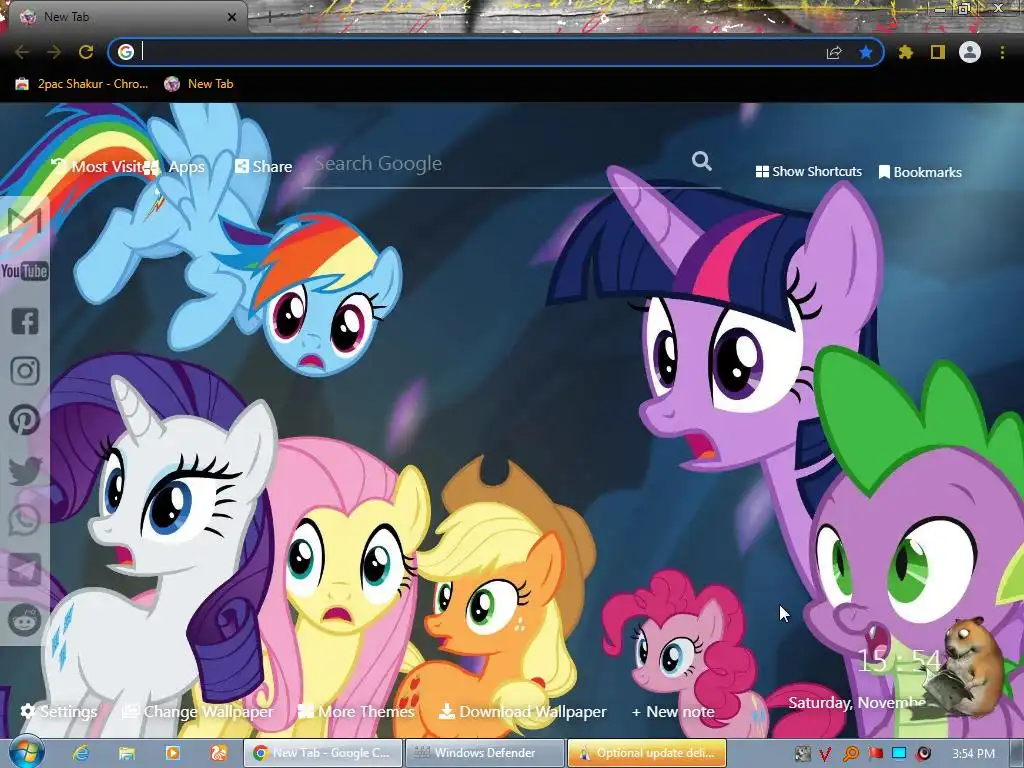Launch Windows Media Player from taskbar

[173, 753]
